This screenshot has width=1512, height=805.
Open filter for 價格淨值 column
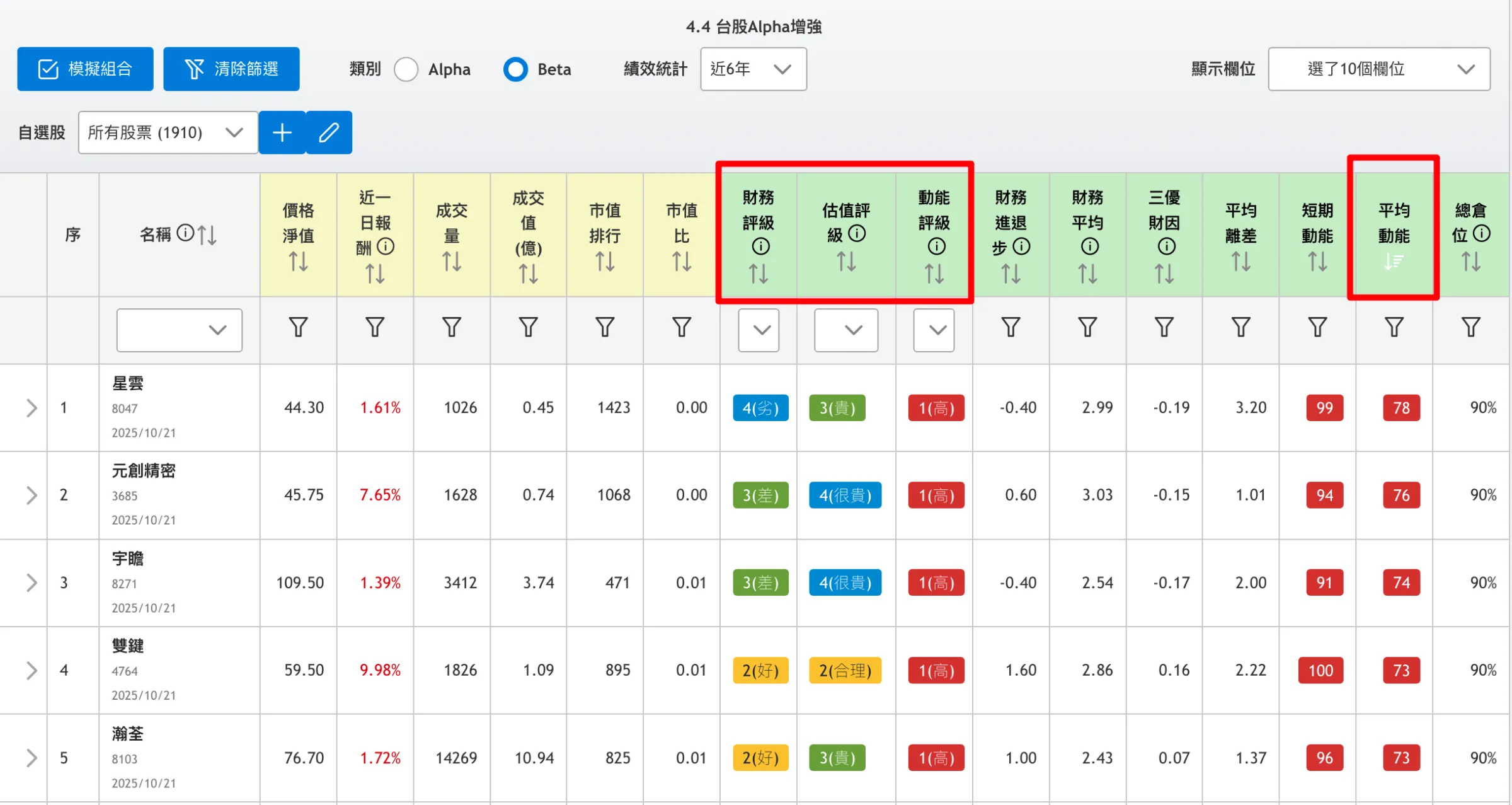click(x=298, y=327)
